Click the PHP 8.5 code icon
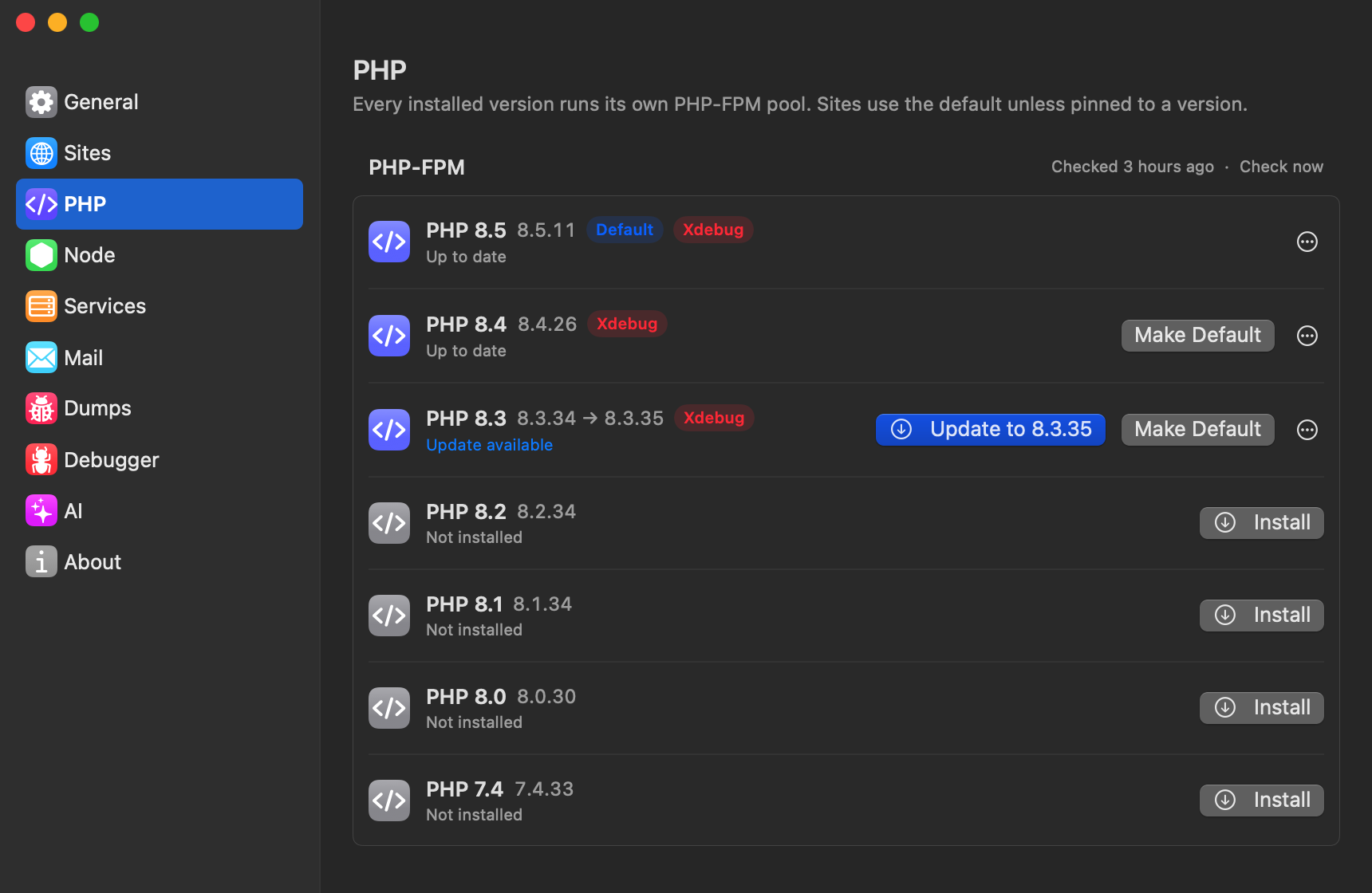The width and height of the screenshot is (1372, 893). (x=389, y=242)
